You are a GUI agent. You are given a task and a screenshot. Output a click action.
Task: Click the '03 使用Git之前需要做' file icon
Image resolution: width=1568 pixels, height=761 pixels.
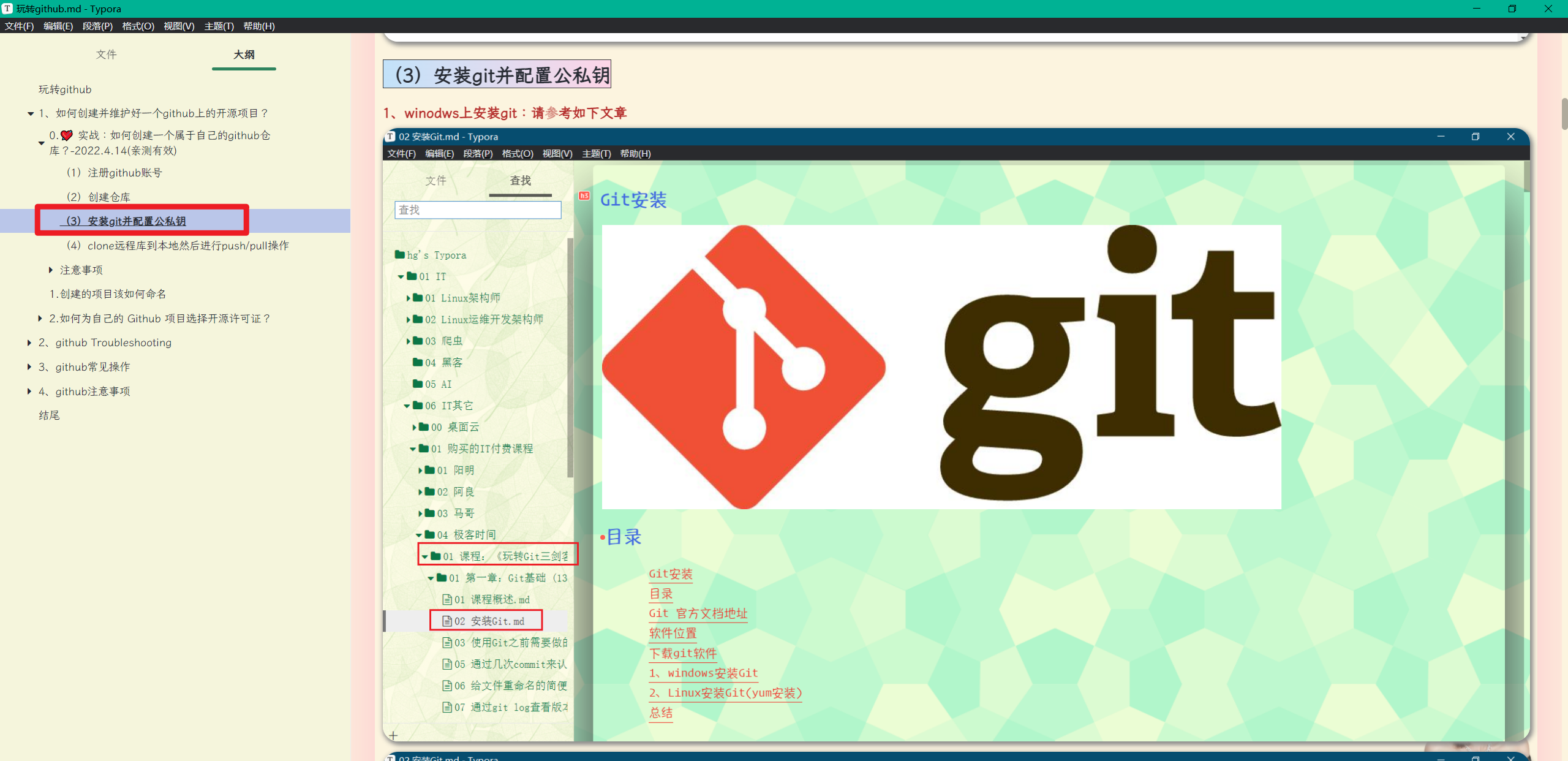pyautogui.click(x=447, y=642)
